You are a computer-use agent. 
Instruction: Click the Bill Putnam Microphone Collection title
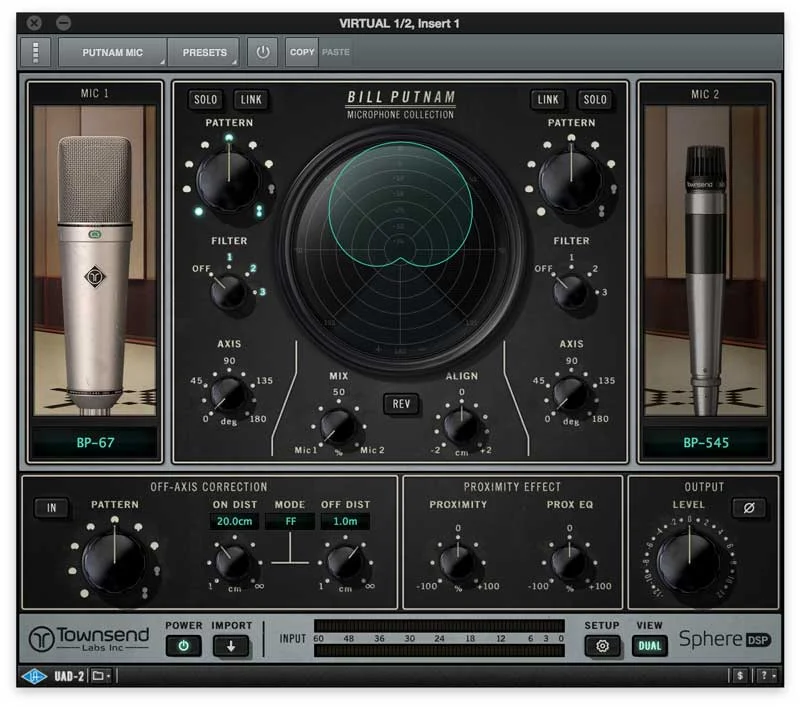coord(401,105)
